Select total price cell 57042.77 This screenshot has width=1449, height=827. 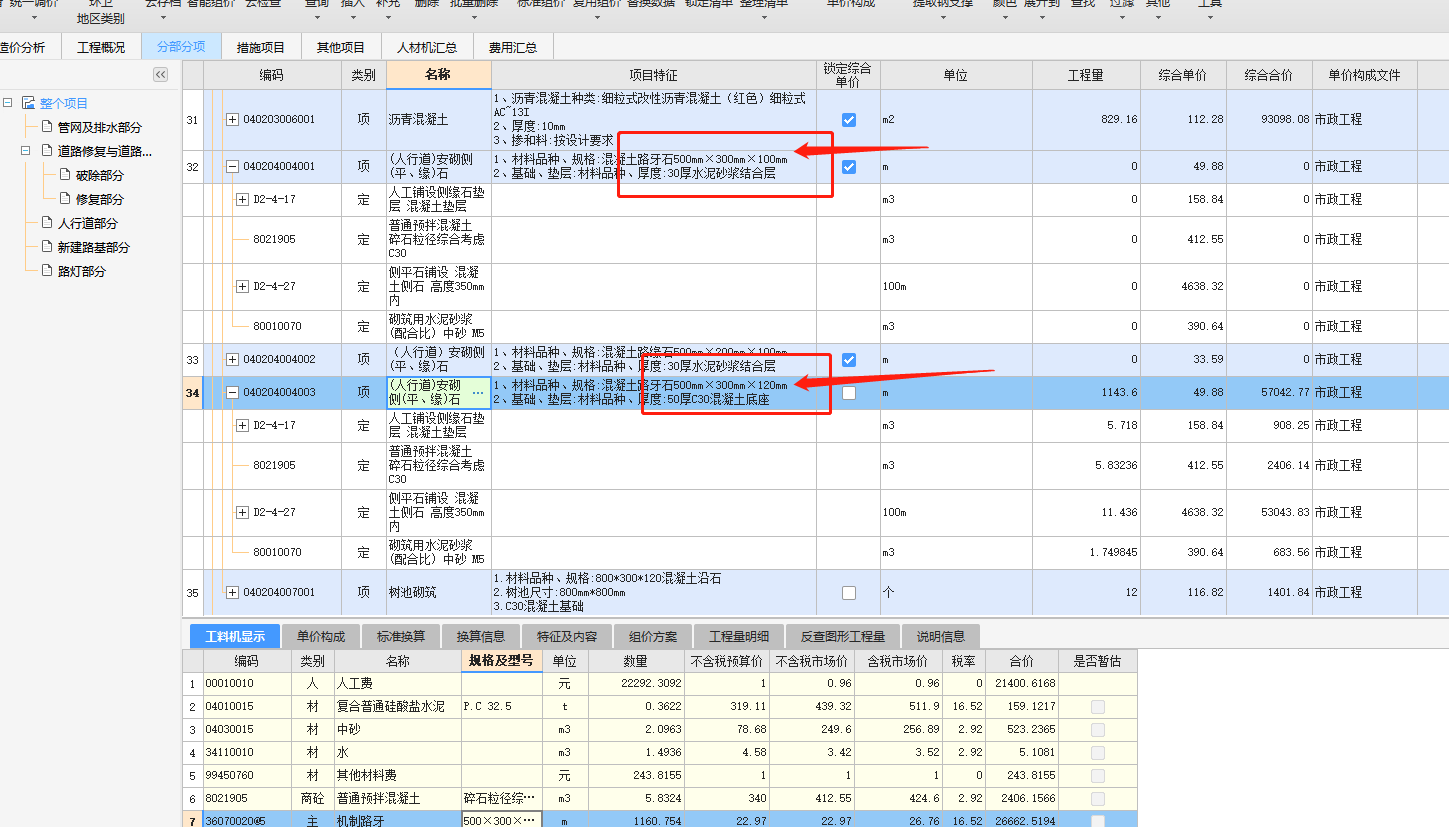[x=1269, y=393]
